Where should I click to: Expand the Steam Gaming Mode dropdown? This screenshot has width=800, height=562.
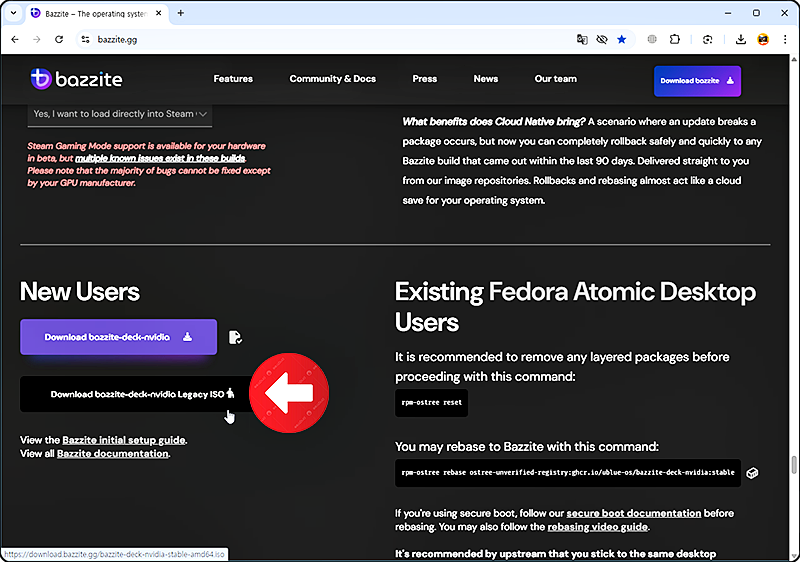coord(120,114)
